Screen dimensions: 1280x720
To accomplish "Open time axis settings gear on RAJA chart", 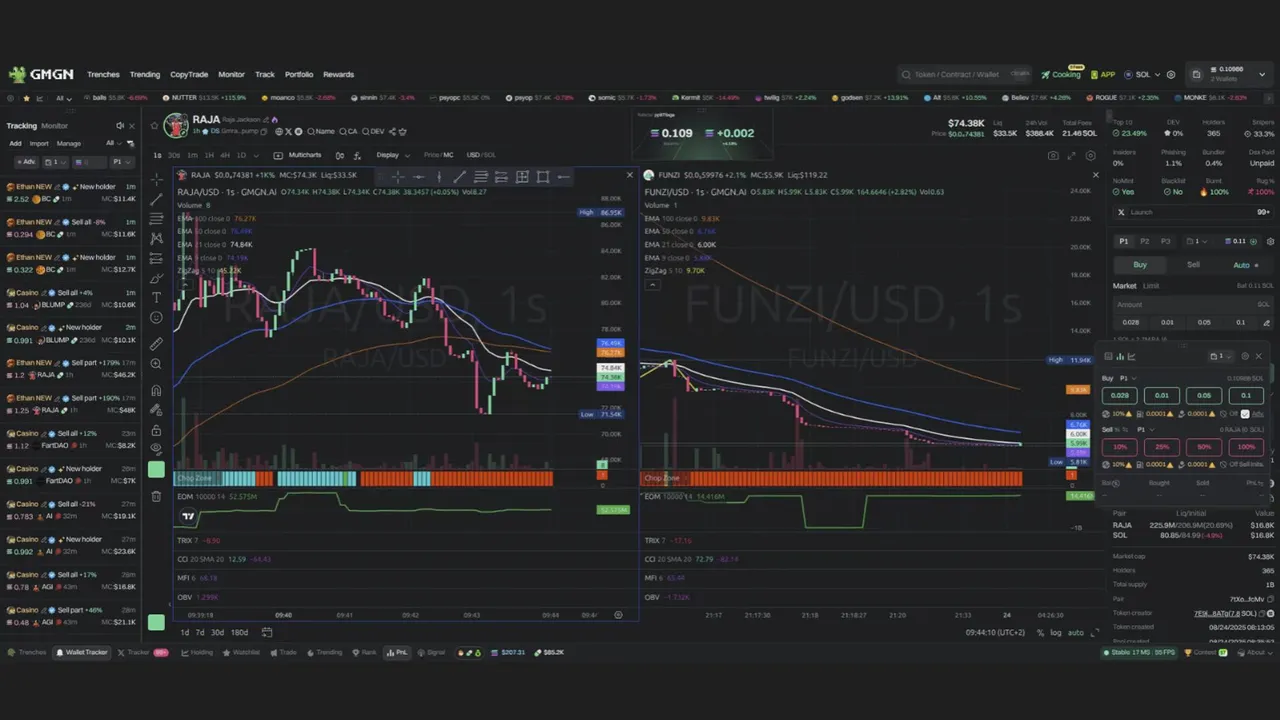I will 618,615.
